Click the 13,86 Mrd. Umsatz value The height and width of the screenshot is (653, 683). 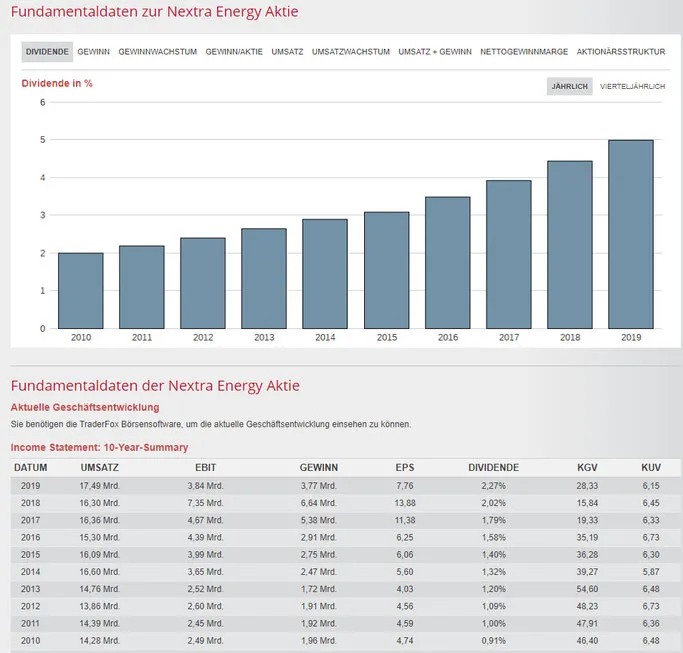click(x=100, y=606)
